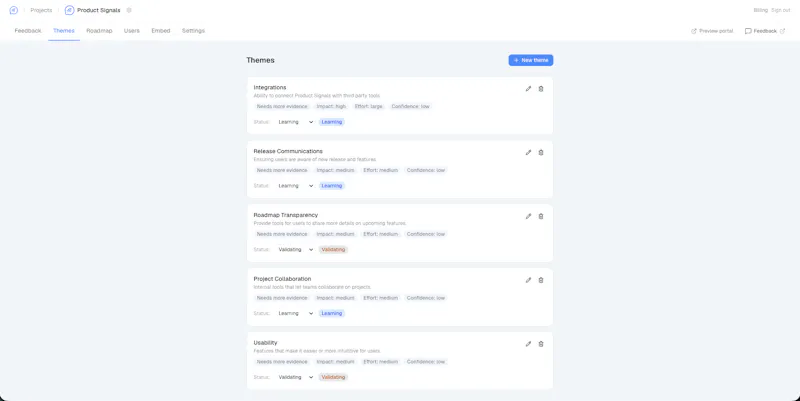Click the New theme button
Screen dimensions: 800x401
(531, 60)
